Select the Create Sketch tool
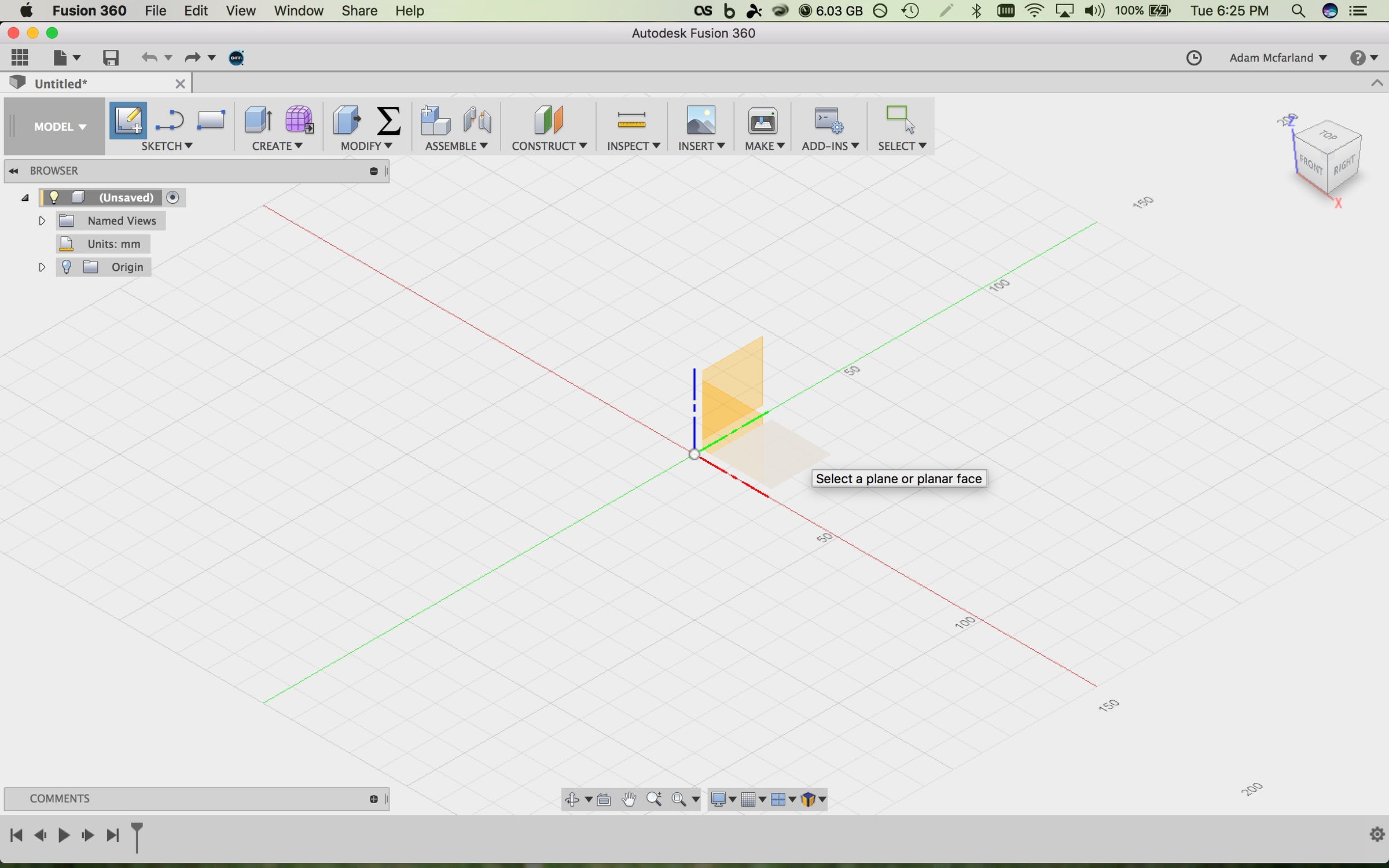Screen dimensions: 1389x868 [128, 122]
